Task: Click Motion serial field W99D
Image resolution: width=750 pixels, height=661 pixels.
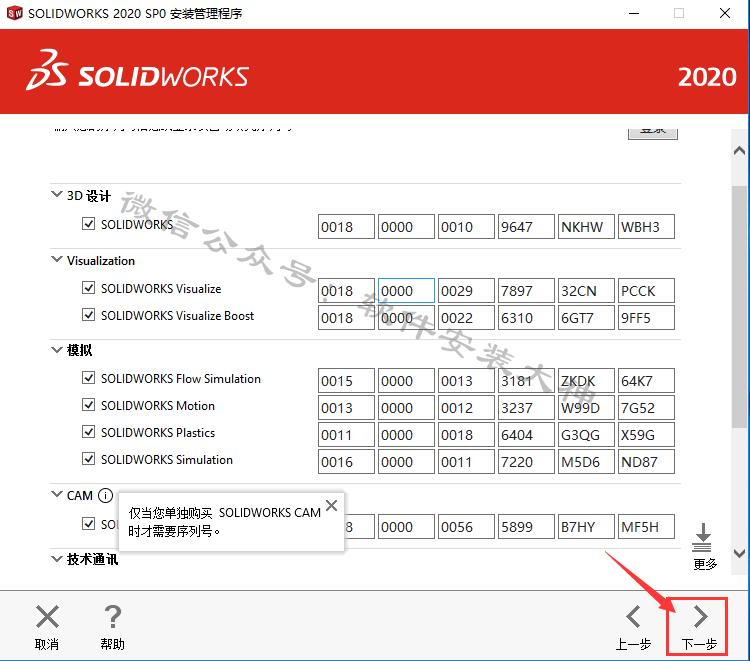Action: (586, 408)
